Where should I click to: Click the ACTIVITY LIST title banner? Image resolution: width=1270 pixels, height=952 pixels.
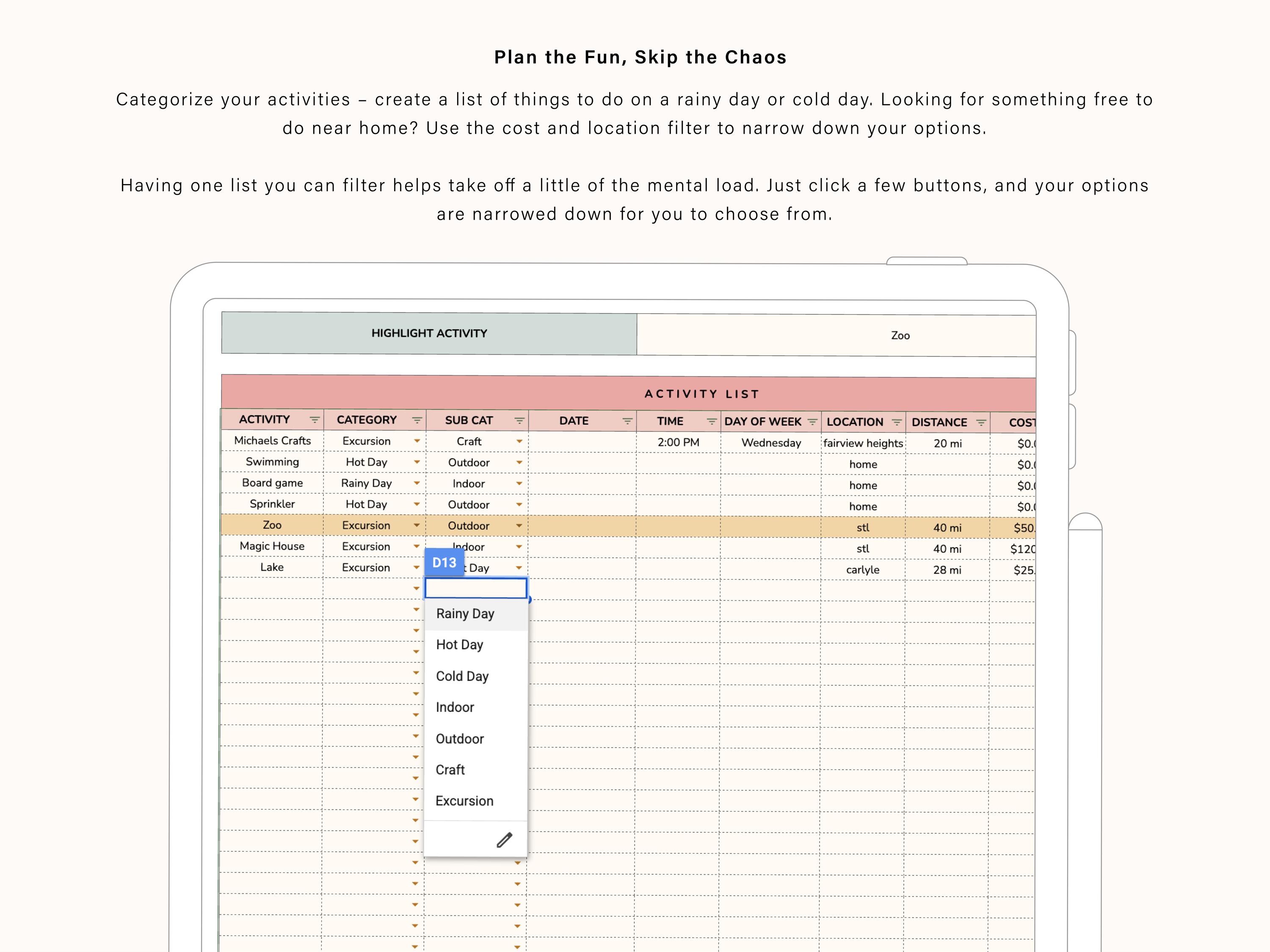point(629,393)
